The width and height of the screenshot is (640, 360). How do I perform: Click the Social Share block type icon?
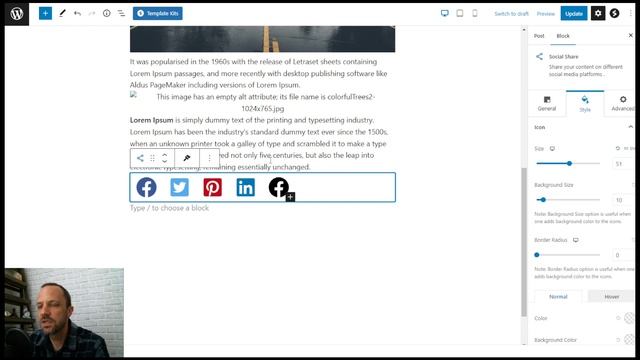coord(140,158)
